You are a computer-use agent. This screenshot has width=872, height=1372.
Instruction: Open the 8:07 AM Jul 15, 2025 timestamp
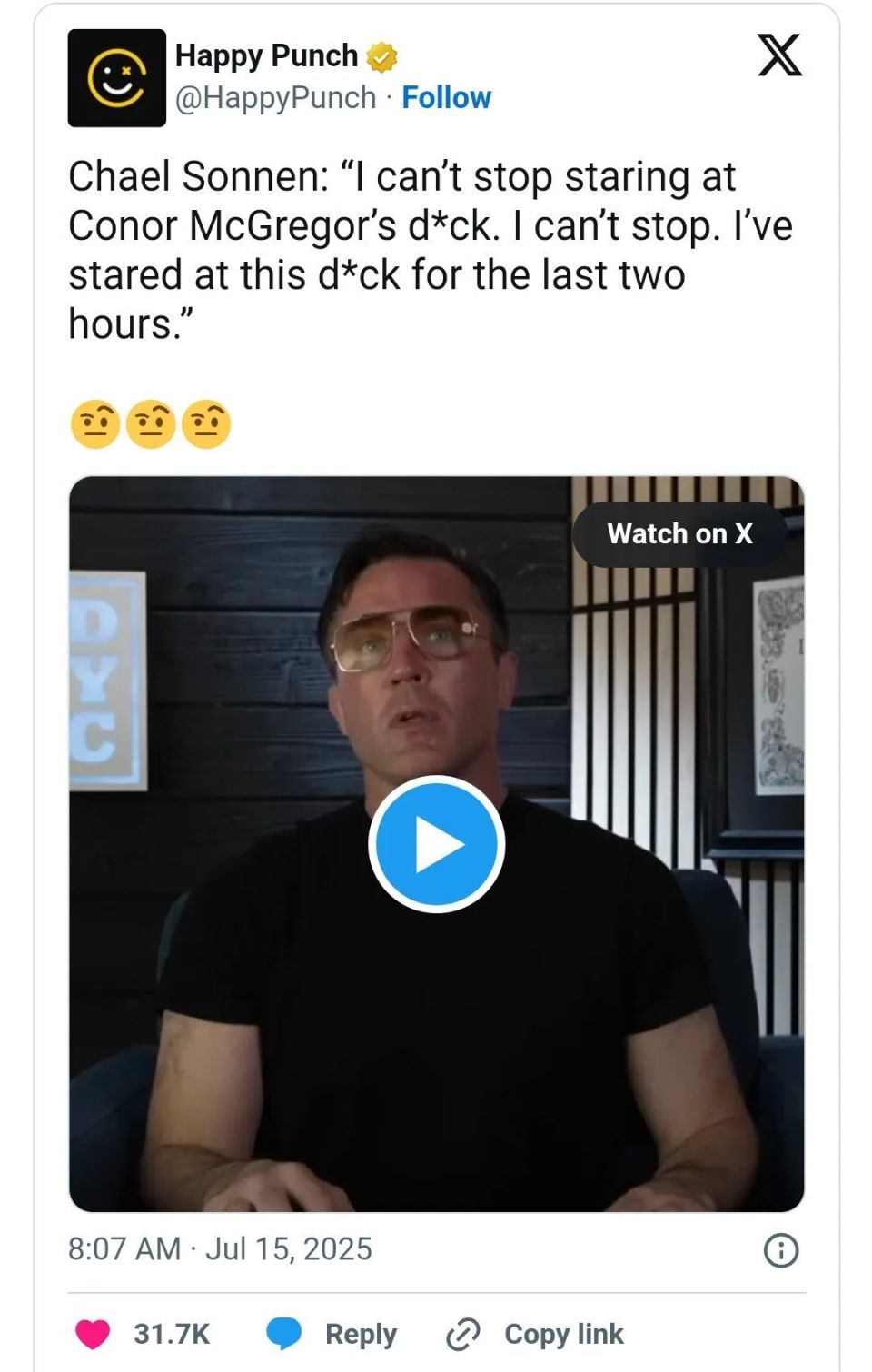click(220, 1249)
